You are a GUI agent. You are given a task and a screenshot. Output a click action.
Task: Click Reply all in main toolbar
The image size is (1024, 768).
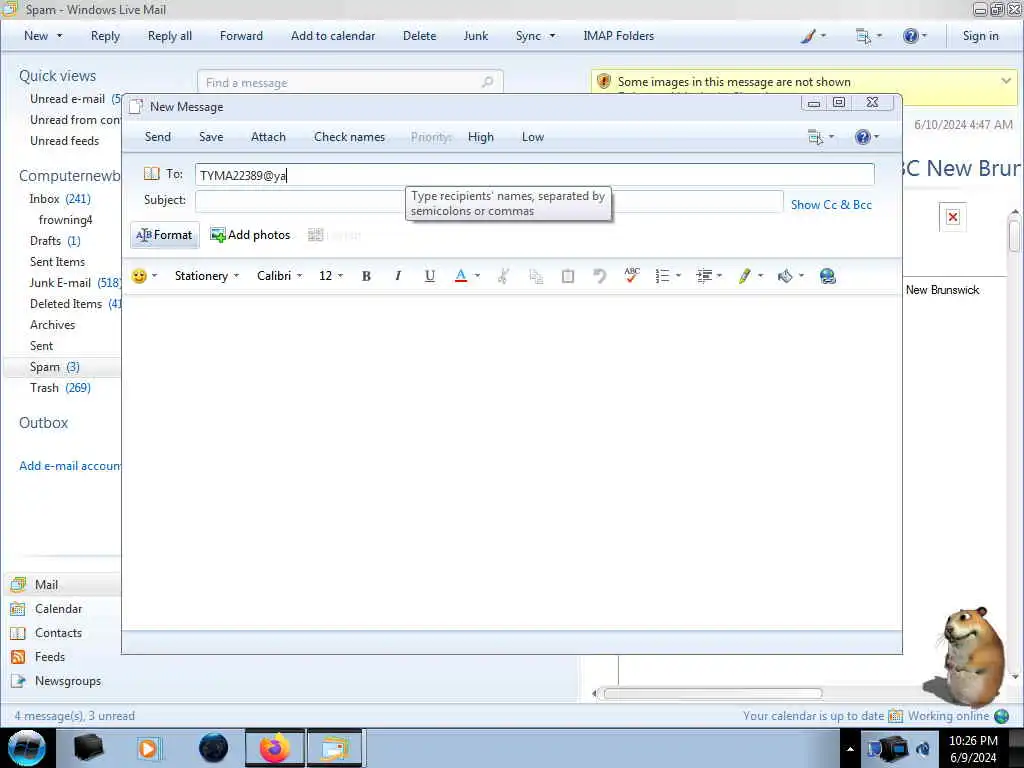[170, 36]
